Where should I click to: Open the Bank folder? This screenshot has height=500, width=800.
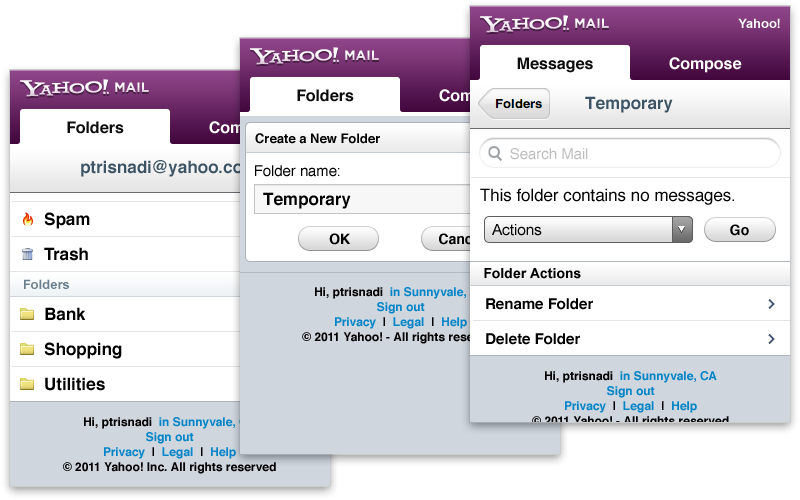point(125,314)
